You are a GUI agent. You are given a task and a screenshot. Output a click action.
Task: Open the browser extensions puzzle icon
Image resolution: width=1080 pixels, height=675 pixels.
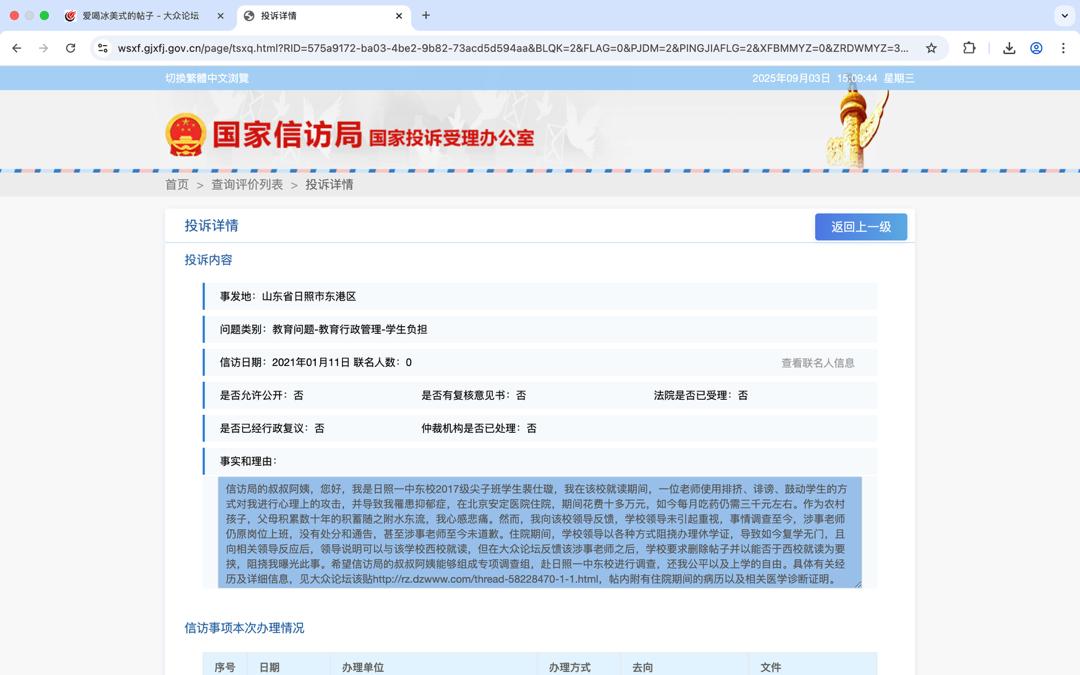click(x=969, y=48)
